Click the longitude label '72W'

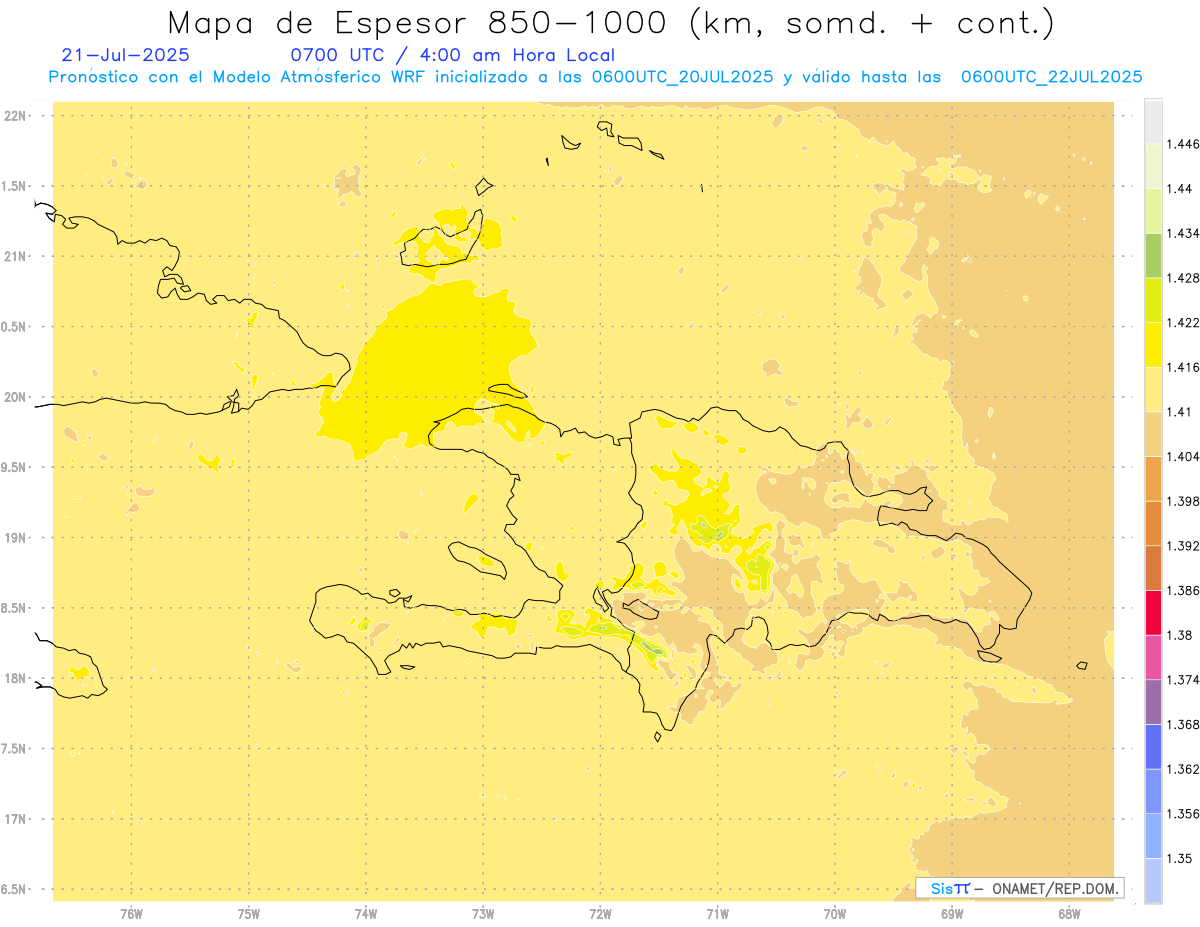coord(600,913)
